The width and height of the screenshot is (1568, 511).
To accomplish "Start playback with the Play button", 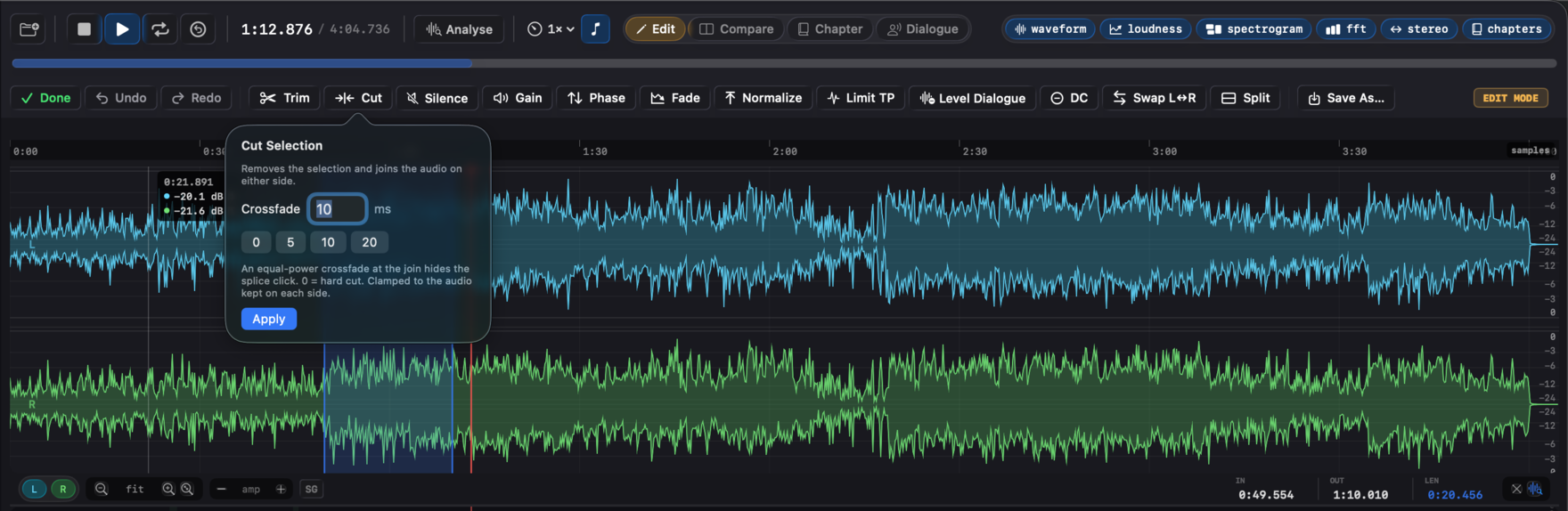I will pos(122,29).
